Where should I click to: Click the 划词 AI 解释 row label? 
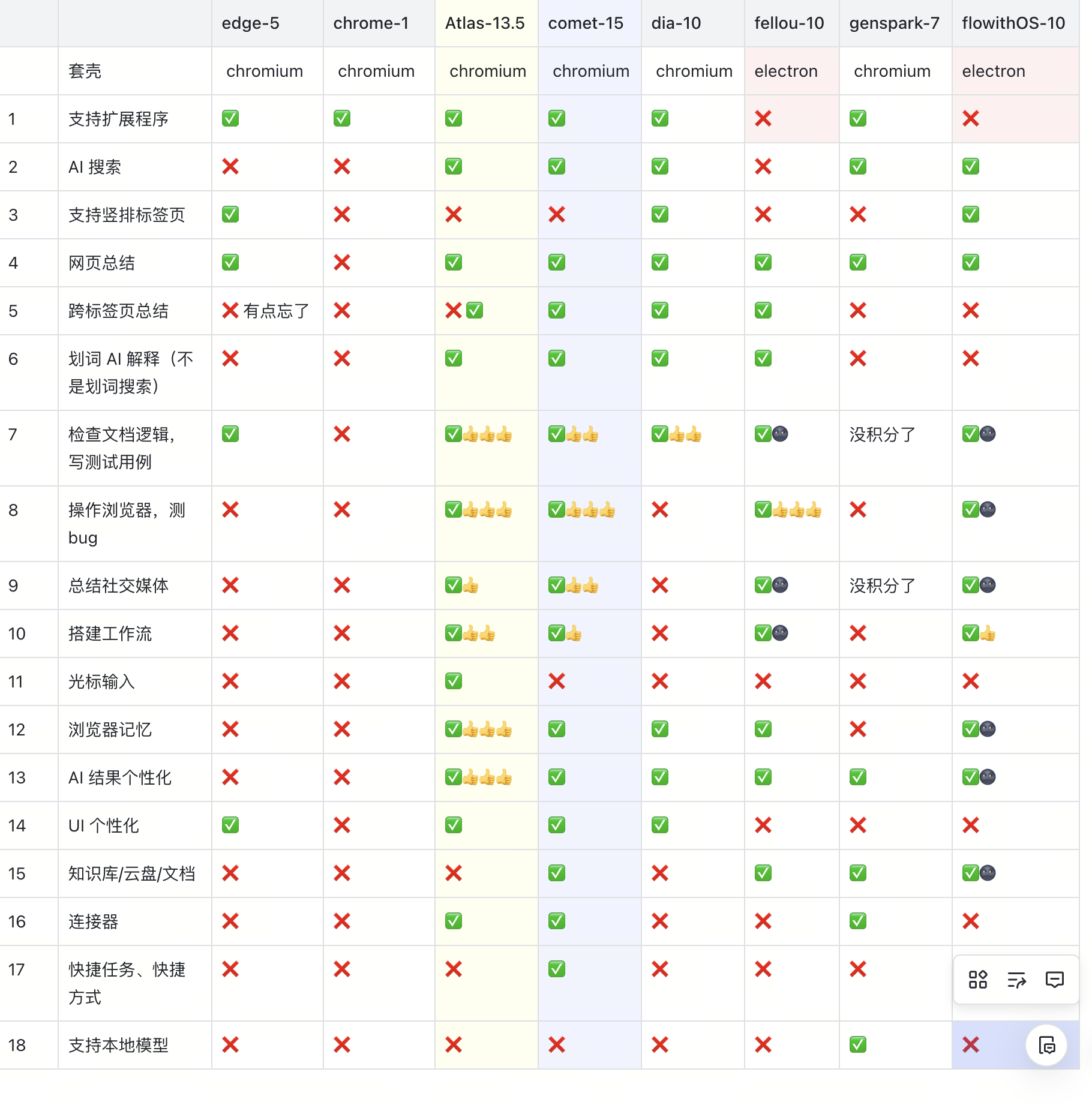click(x=131, y=373)
